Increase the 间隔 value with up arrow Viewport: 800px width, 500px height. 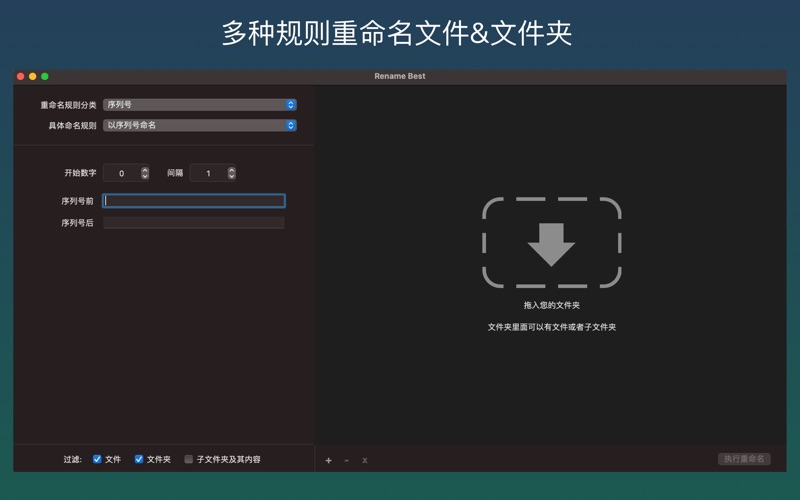tap(232, 169)
